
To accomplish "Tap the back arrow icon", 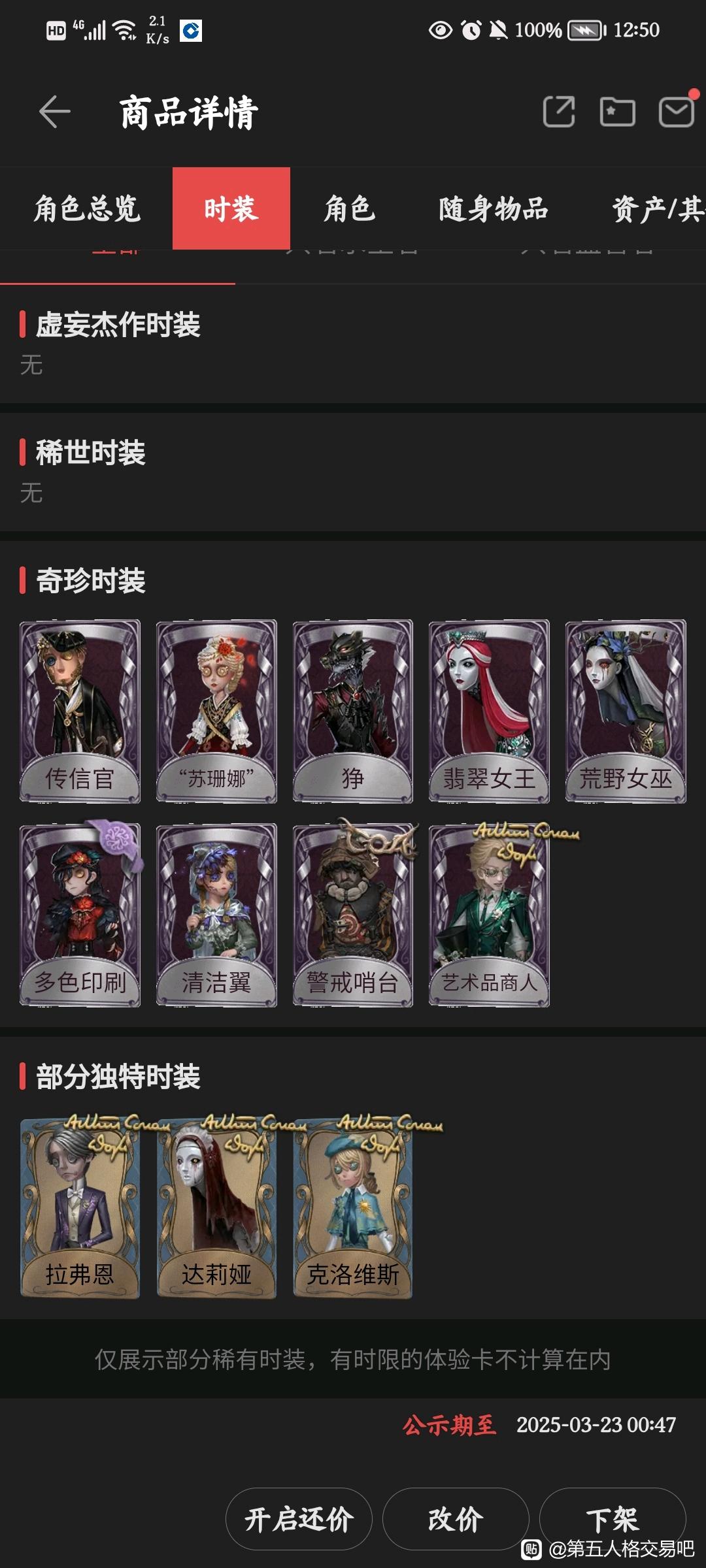I will (54, 112).
